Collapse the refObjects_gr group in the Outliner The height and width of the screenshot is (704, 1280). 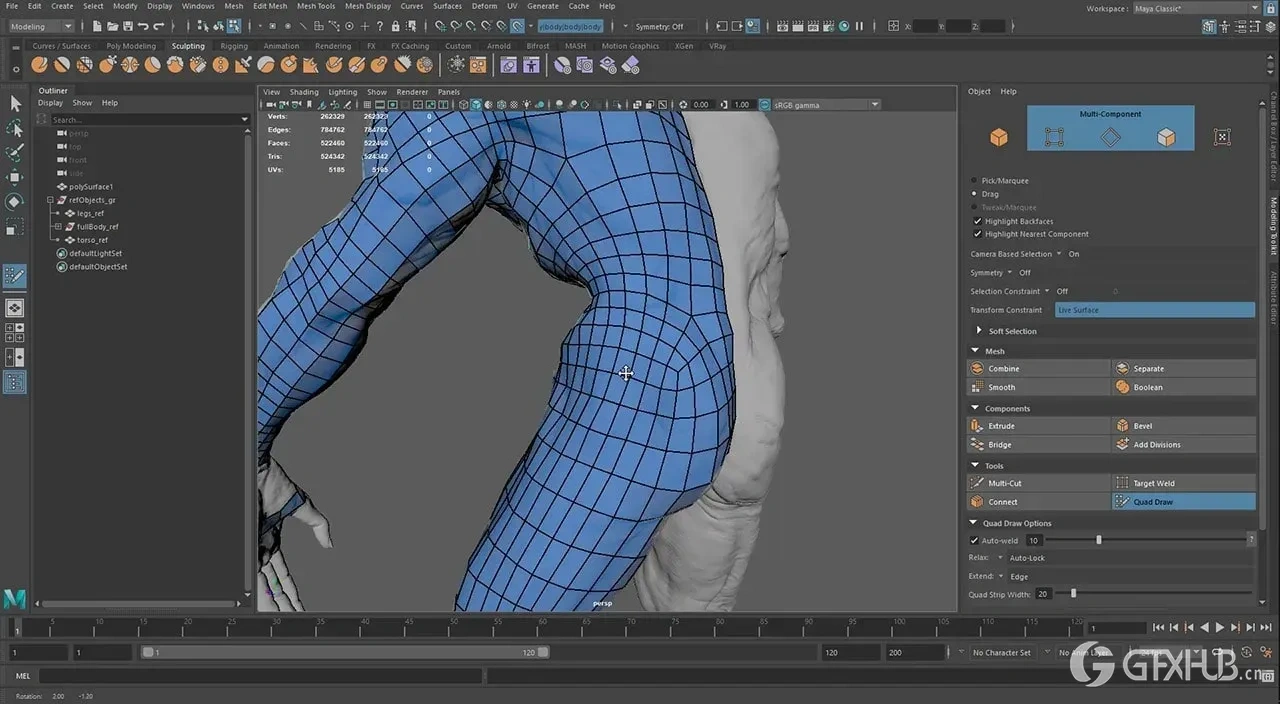coord(50,200)
